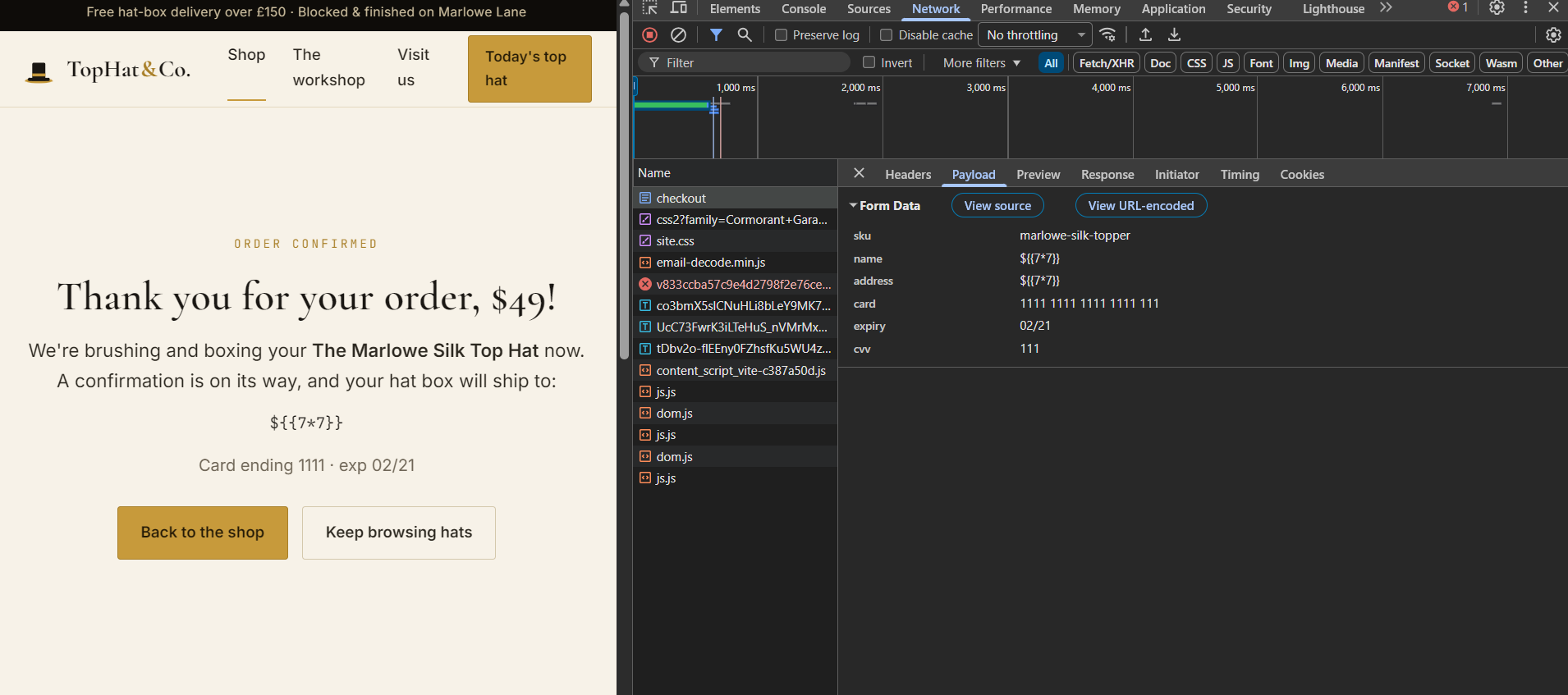Viewport: 1568px width, 695px height.
Task: Click the Back to the shop button
Action: point(202,533)
